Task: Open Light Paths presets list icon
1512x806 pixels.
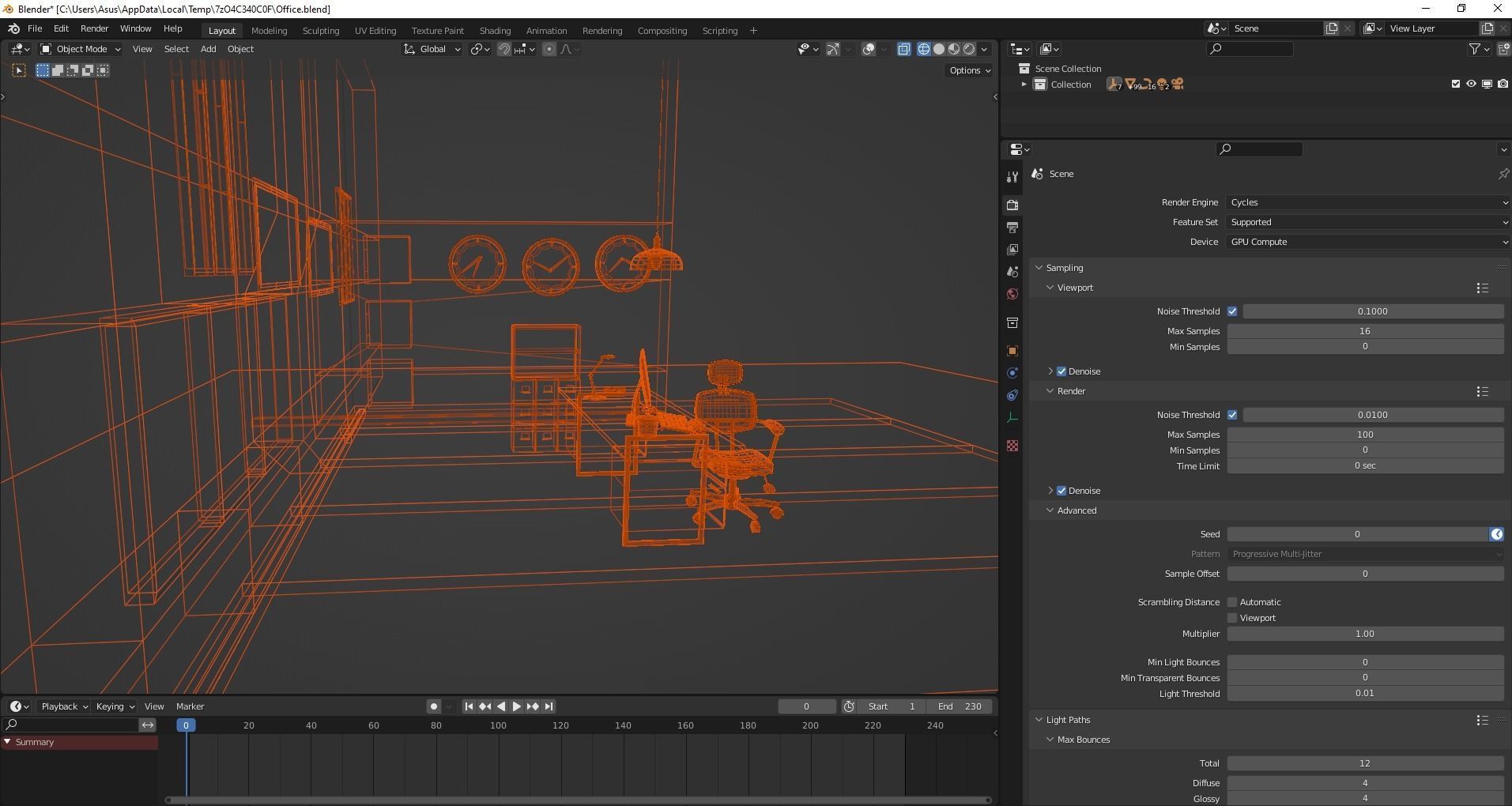Action: click(x=1483, y=720)
